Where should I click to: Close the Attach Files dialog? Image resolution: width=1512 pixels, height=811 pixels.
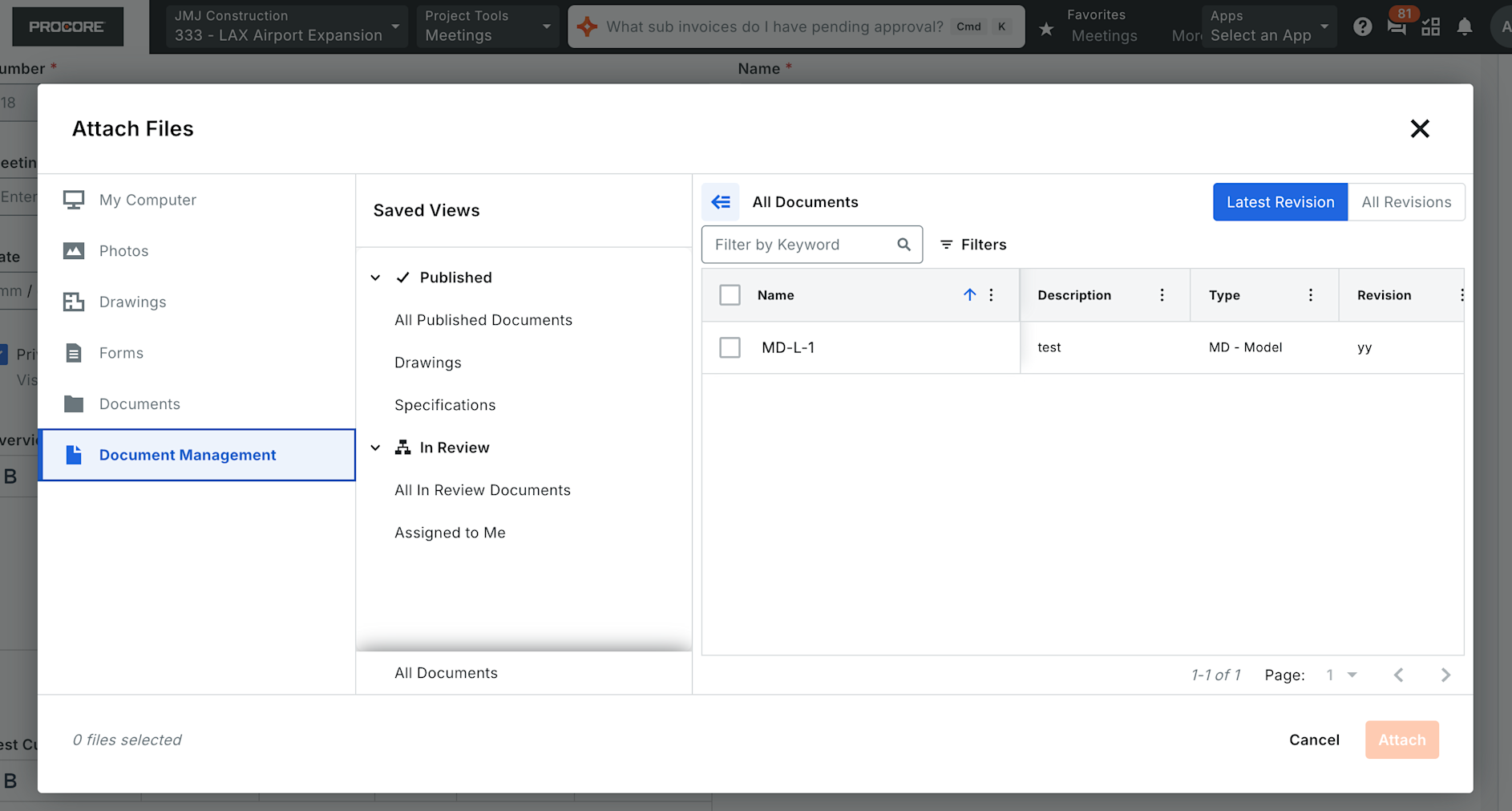click(x=1420, y=128)
